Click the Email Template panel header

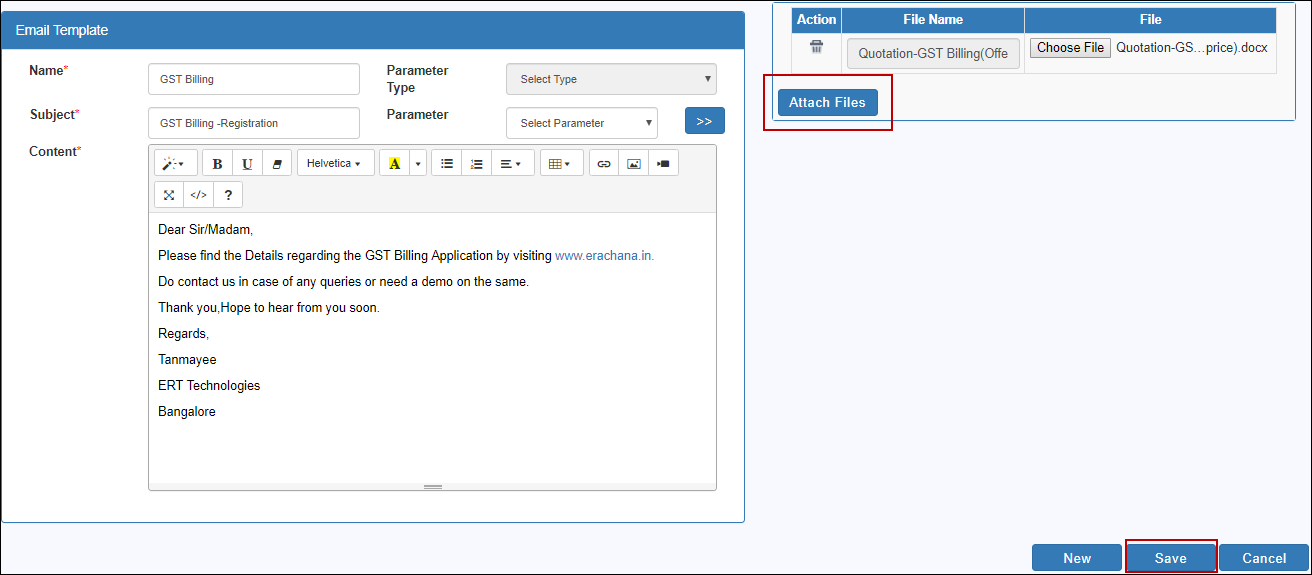click(x=373, y=30)
